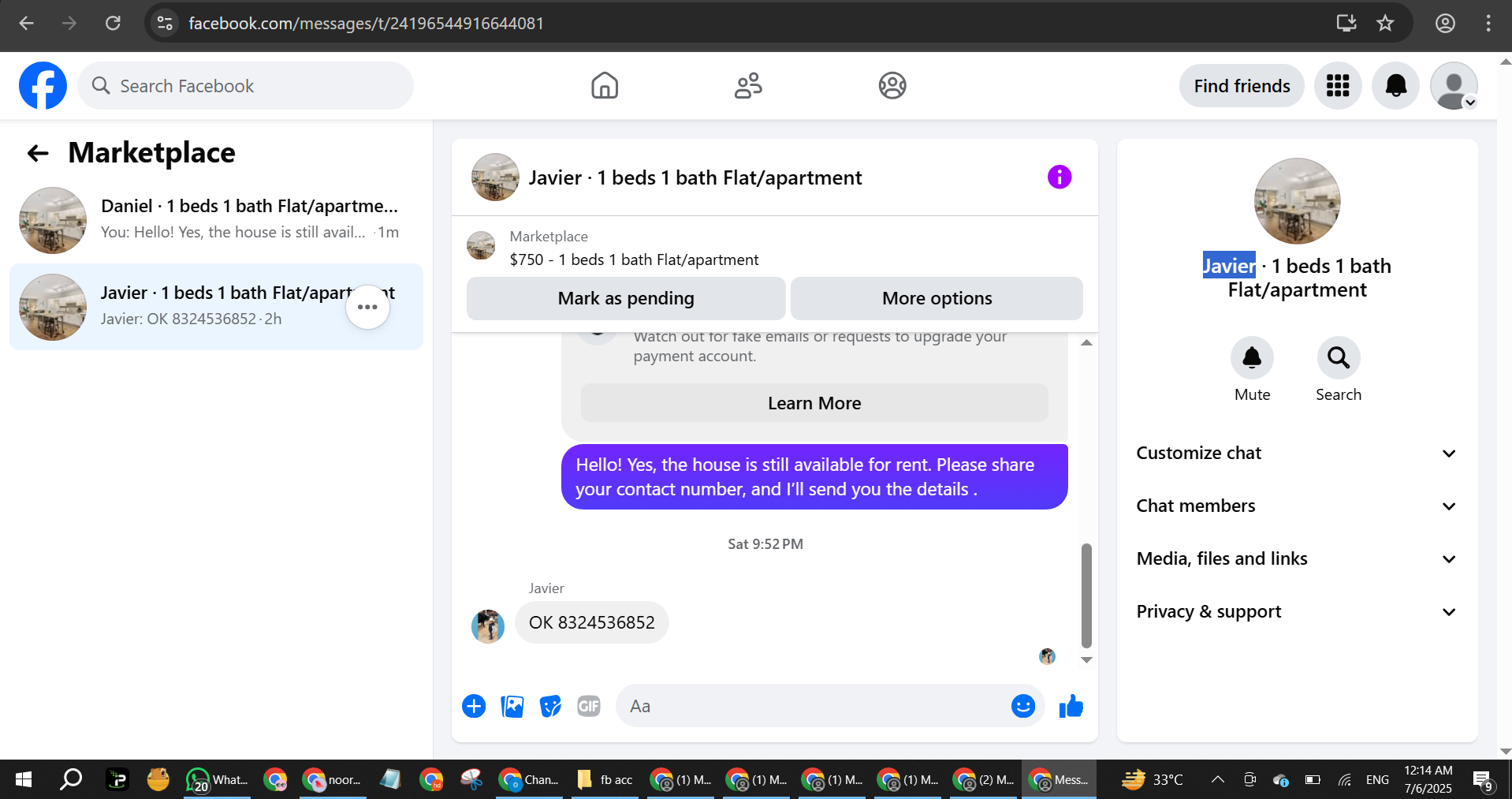Click the chat scrollbar thumb
Image resolution: width=1512 pixels, height=799 pixels.
(x=1086, y=596)
